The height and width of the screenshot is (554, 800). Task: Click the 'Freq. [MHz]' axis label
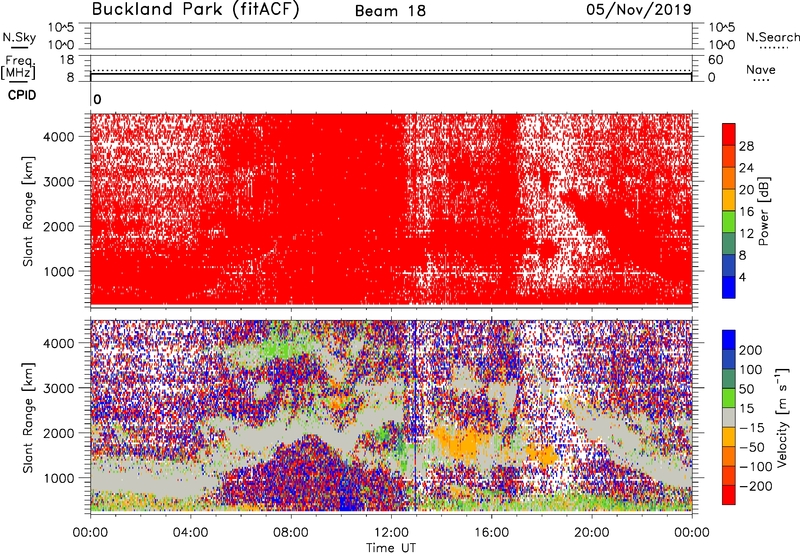tap(18, 67)
